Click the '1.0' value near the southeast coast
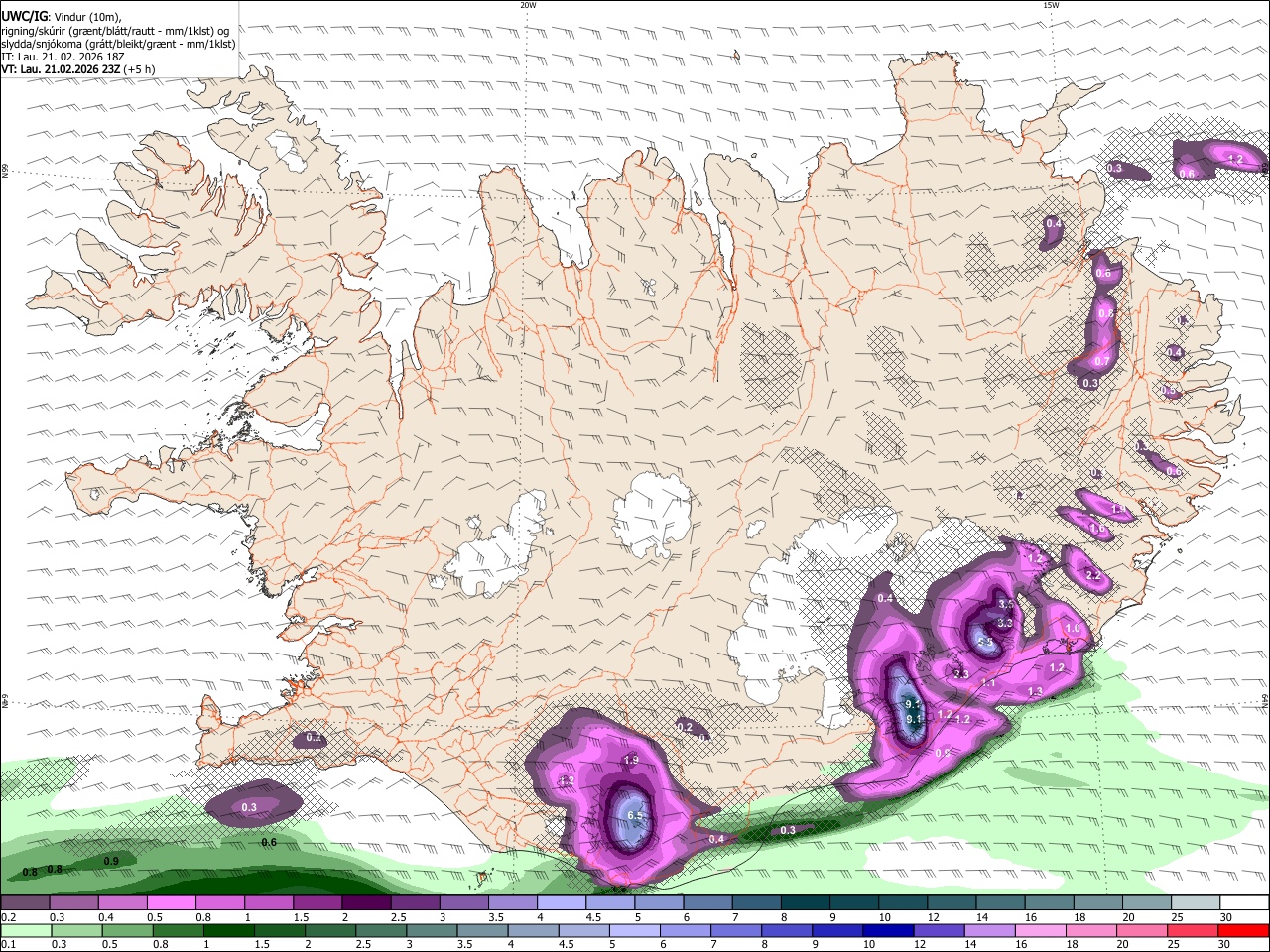Image resolution: width=1270 pixels, height=952 pixels. coord(1073,629)
